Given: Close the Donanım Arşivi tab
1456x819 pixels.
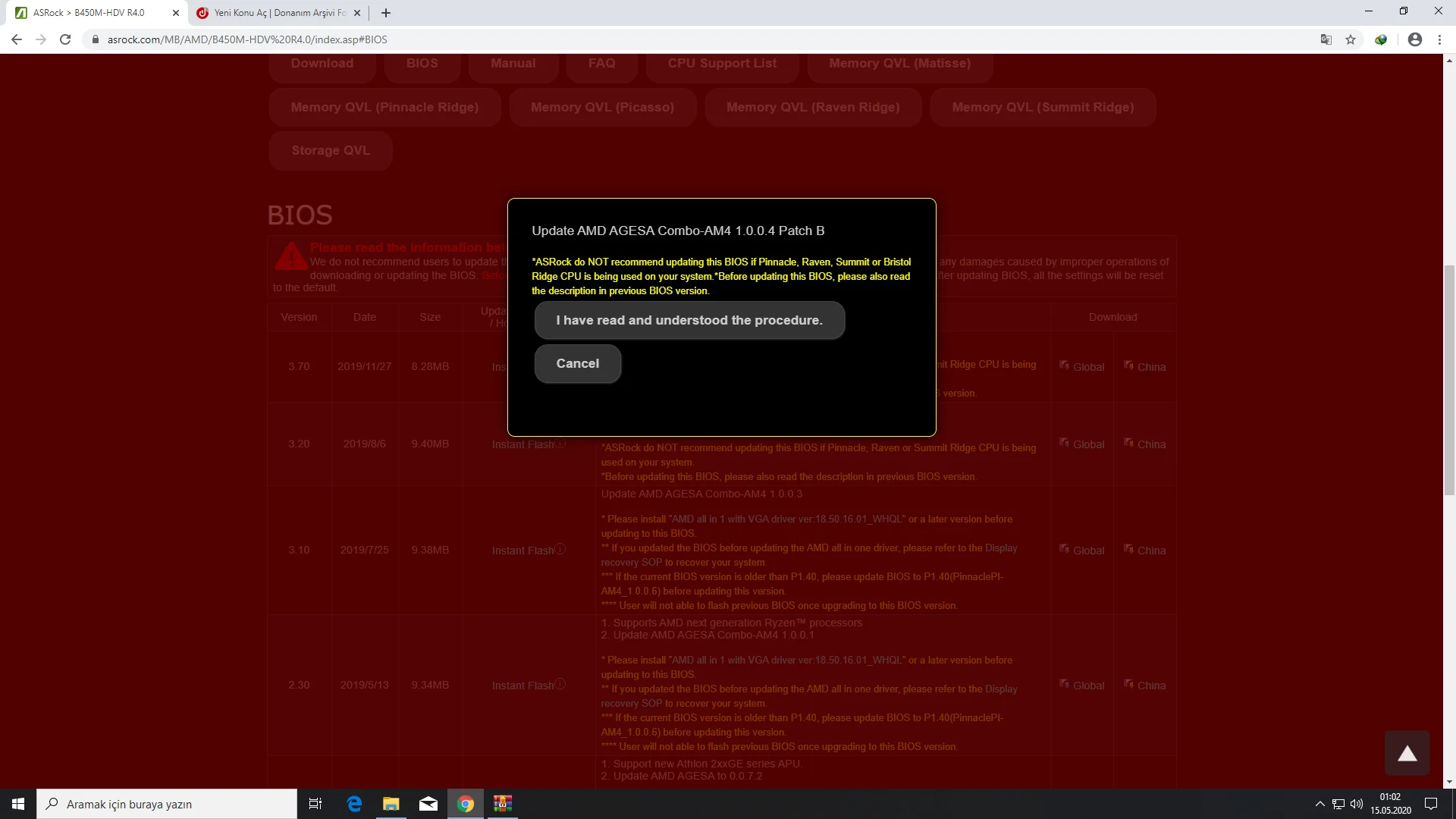Looking at the screenshot, I should coord(357,13).
